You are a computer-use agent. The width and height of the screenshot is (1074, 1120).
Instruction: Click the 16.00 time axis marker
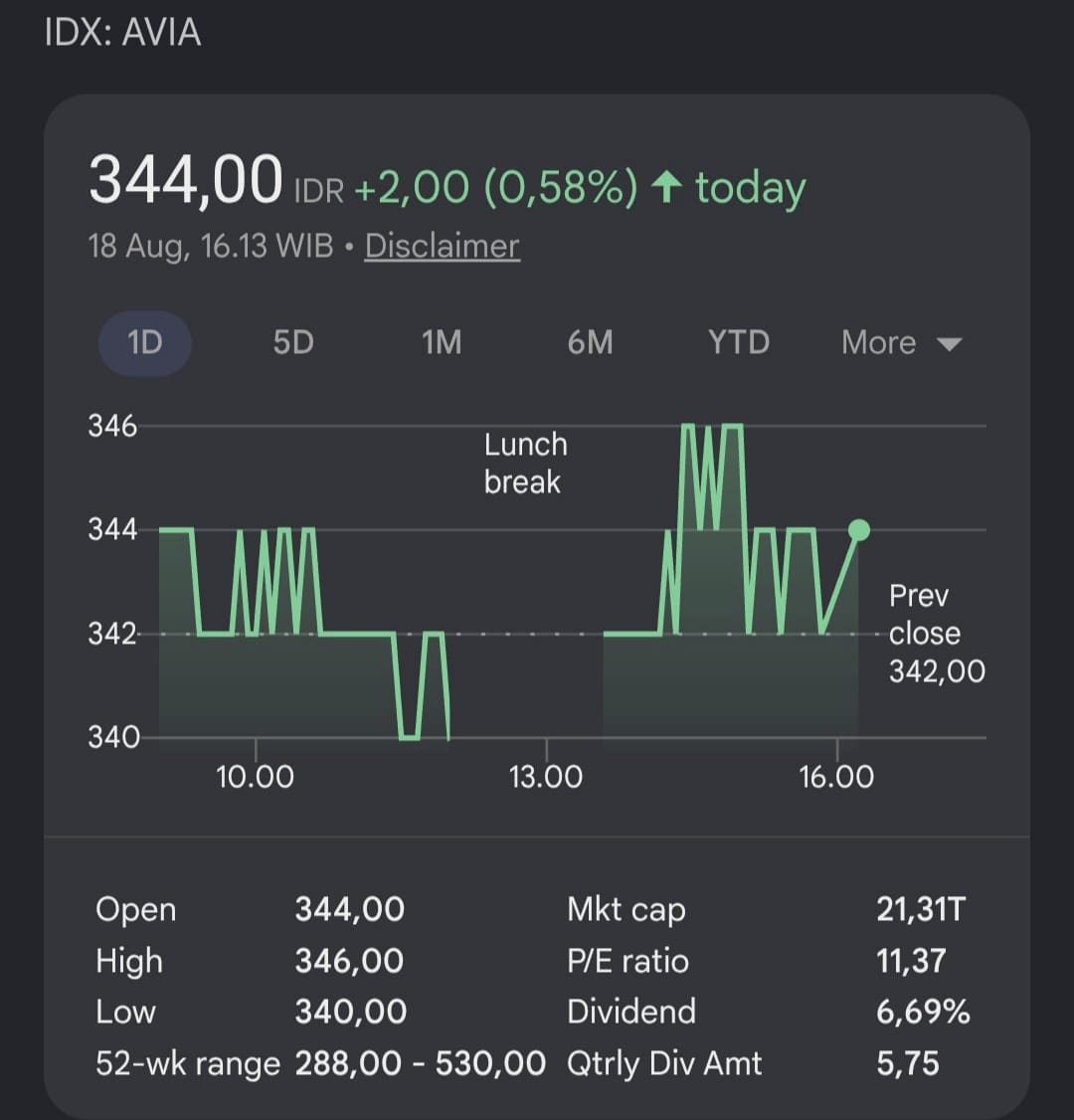click(836, 777)
